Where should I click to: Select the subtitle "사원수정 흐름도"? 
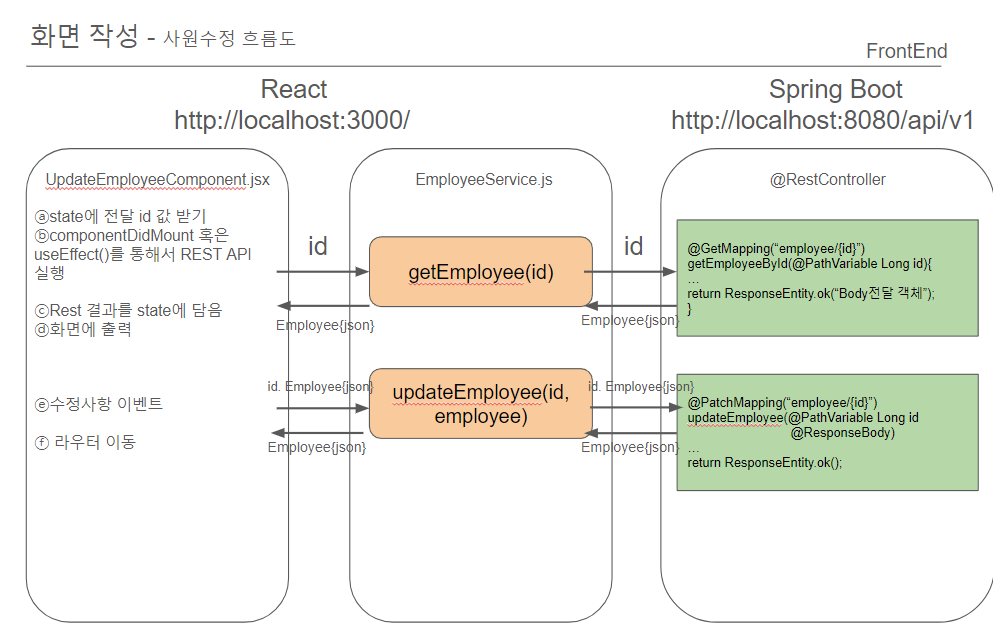click(229, 38)
